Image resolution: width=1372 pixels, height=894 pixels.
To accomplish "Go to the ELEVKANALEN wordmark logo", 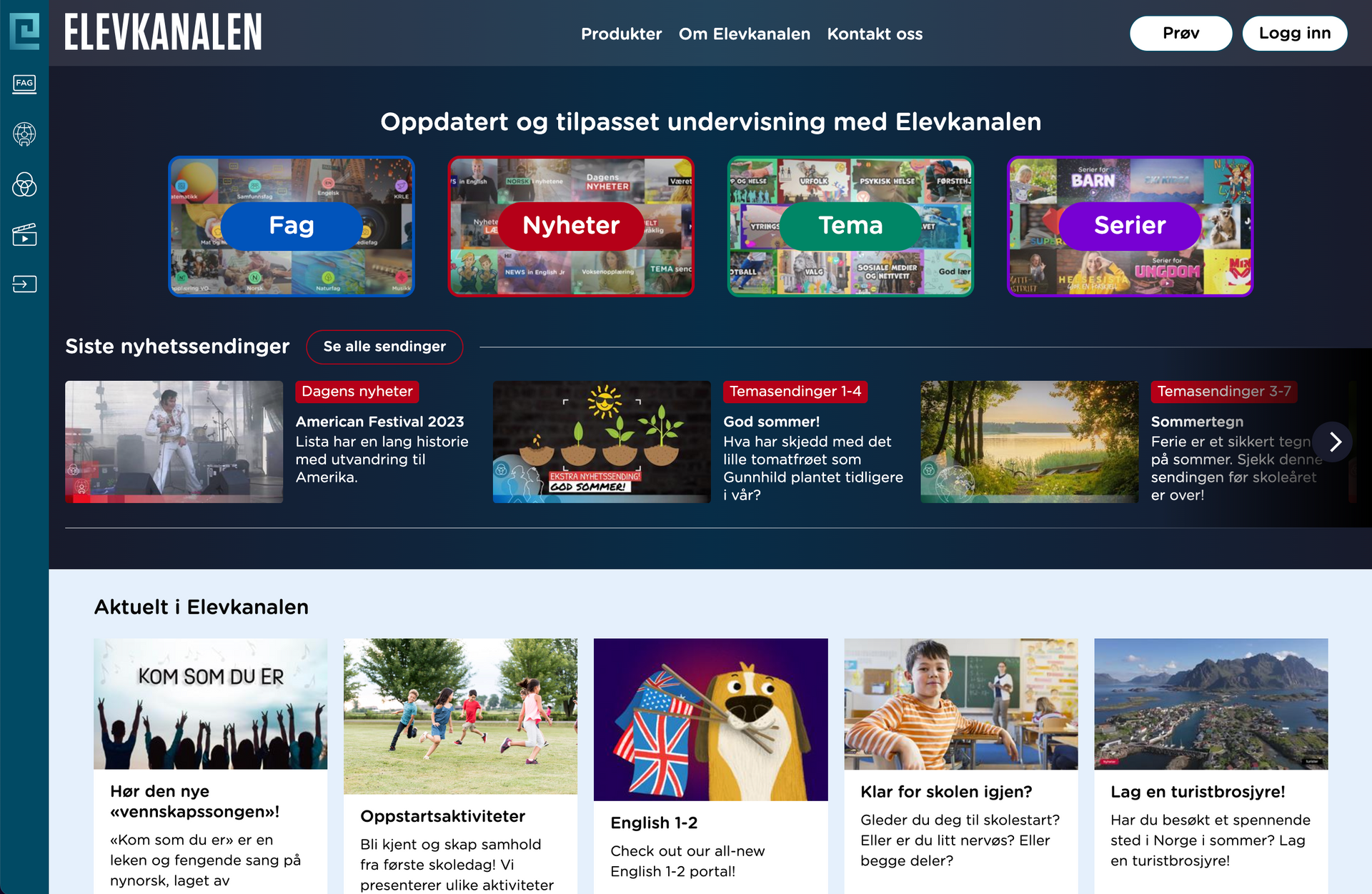I will point(163,33).
